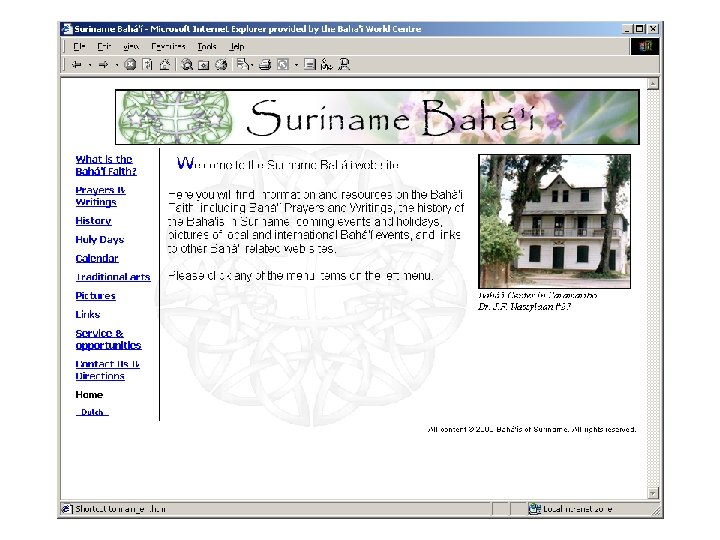Open the Back button history dropdown arrow

(90, 65)
